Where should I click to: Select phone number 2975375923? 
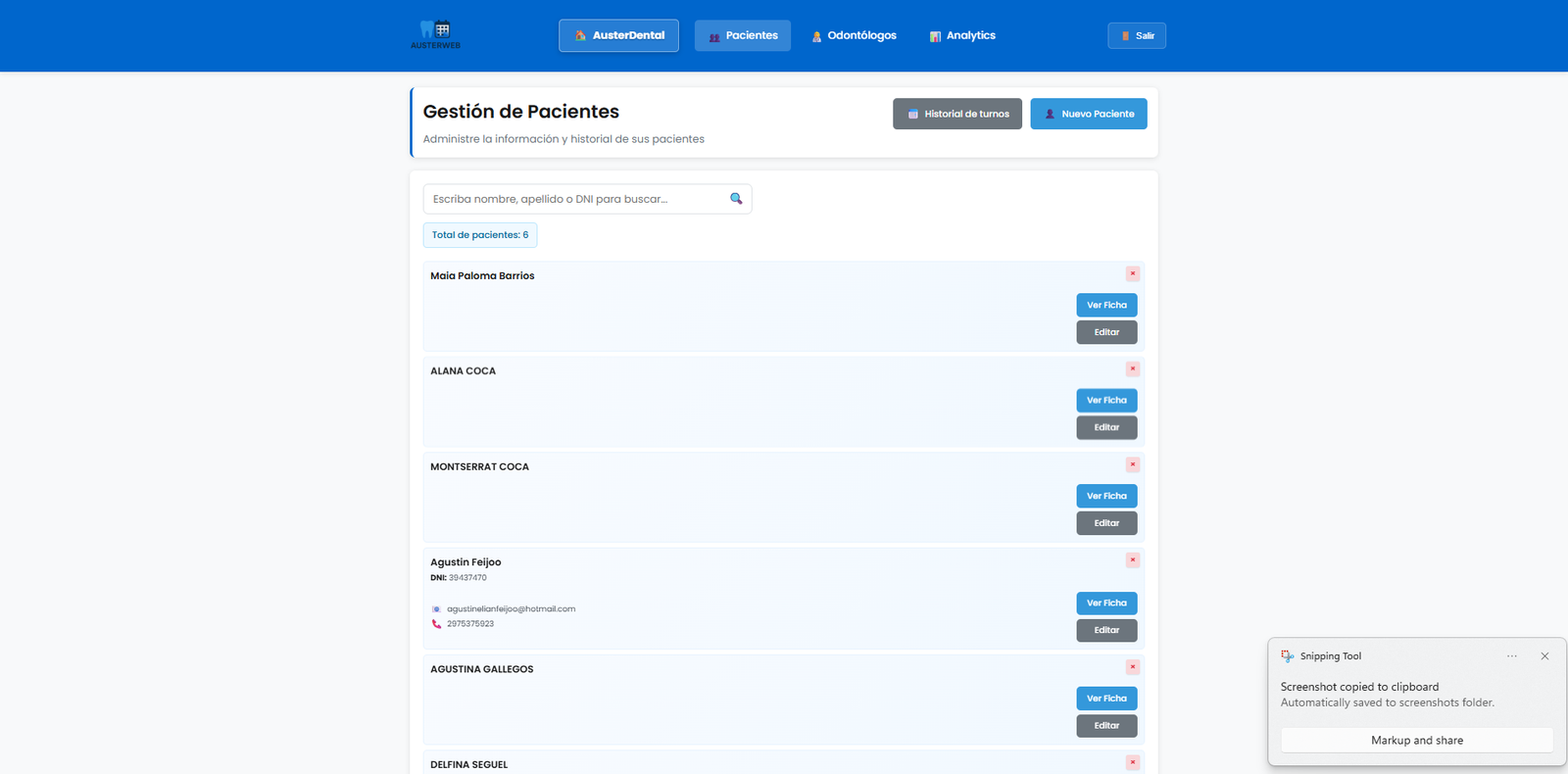[x=470, y=624]
